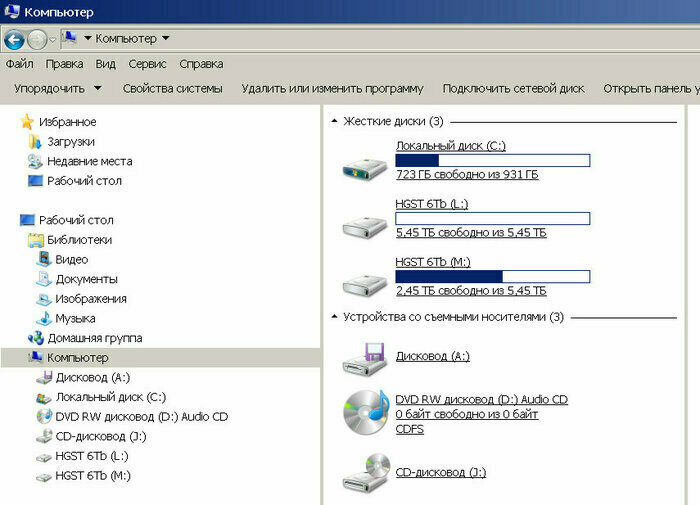This screenshot has width=700, height=505.
Task: Click DVD RW дисковод (D:) icon in tree
Action: 44,416
